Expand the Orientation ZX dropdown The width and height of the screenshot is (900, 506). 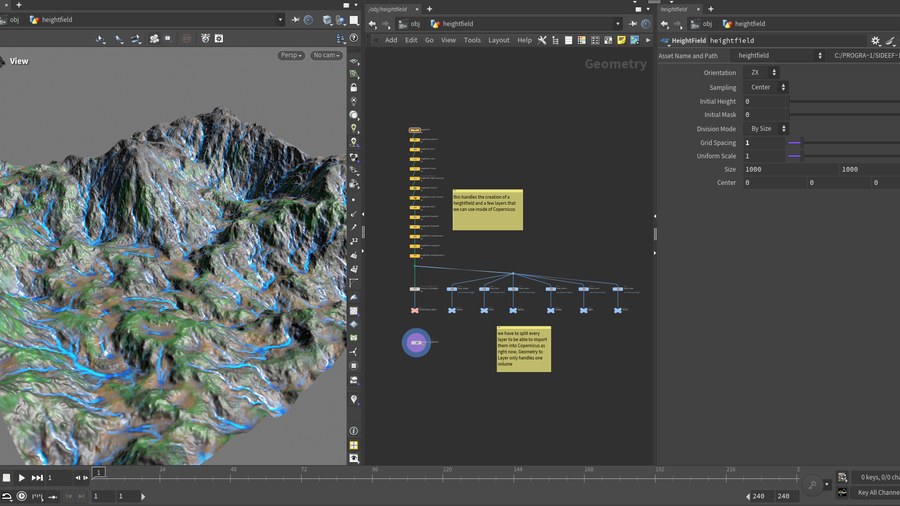coord(763,73)
